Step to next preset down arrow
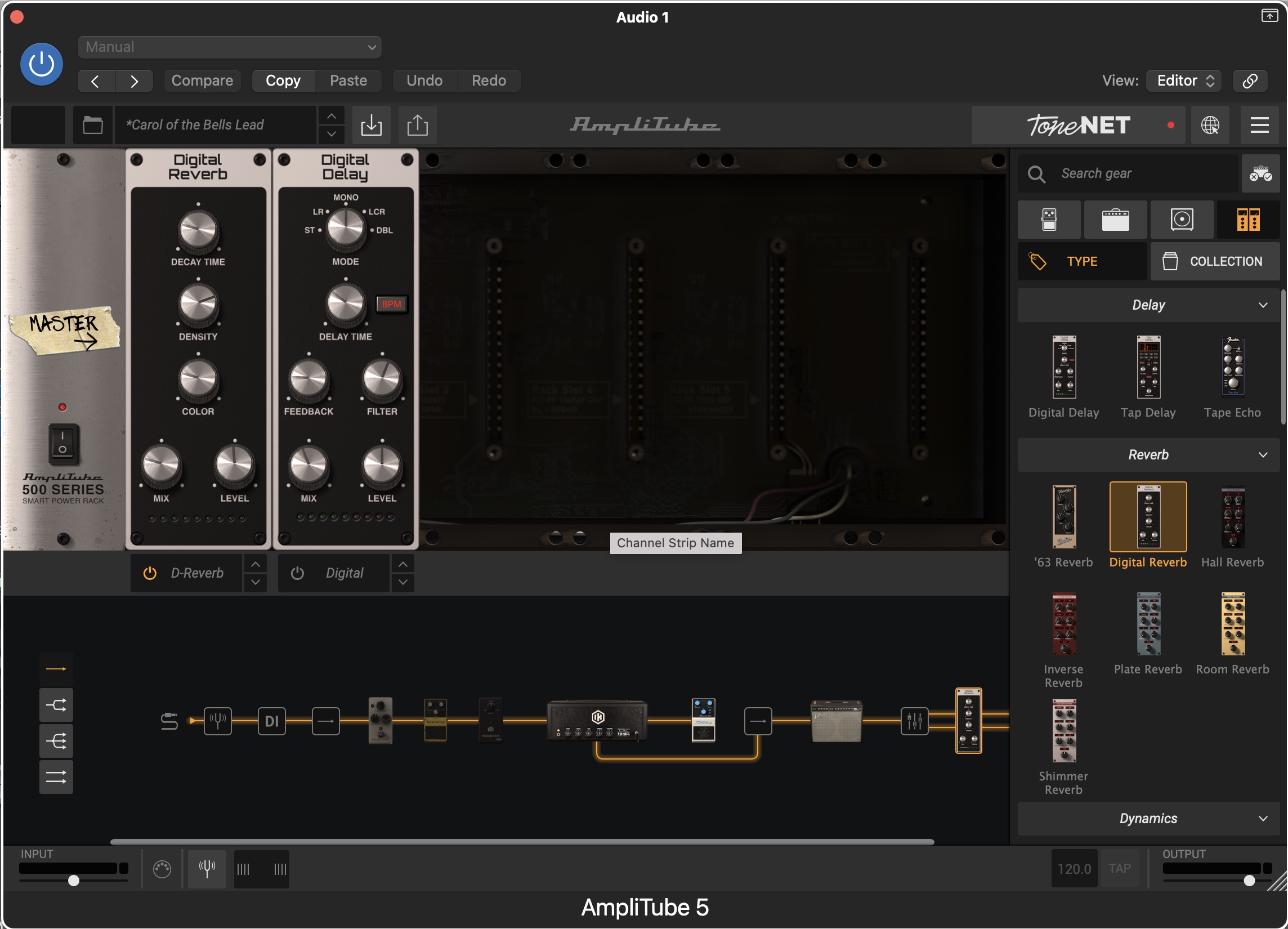This screenshot has height=929, width=1288. 332,135
